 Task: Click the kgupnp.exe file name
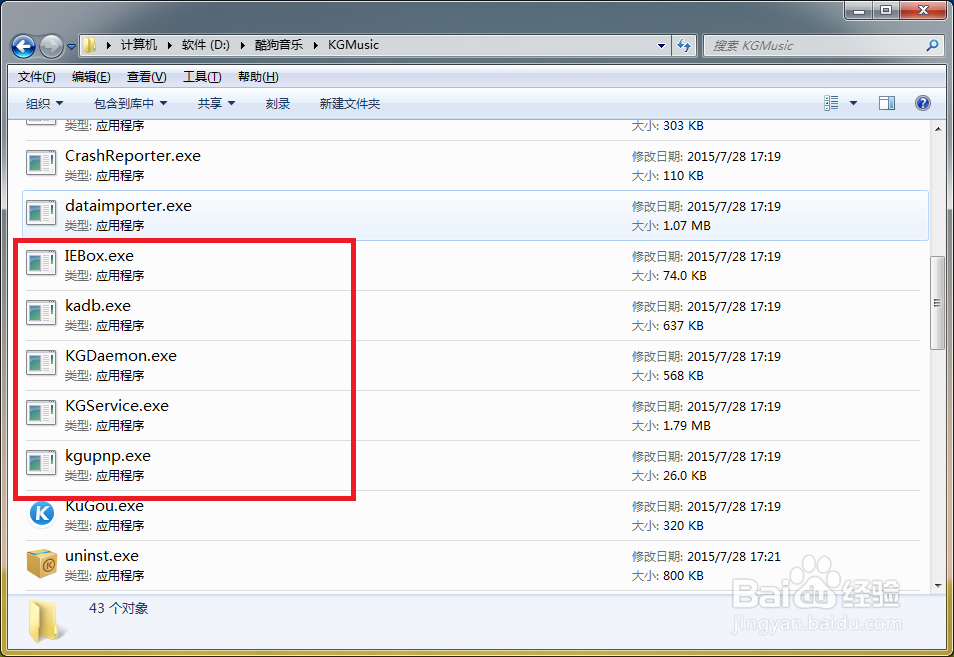tap(108, 456)
